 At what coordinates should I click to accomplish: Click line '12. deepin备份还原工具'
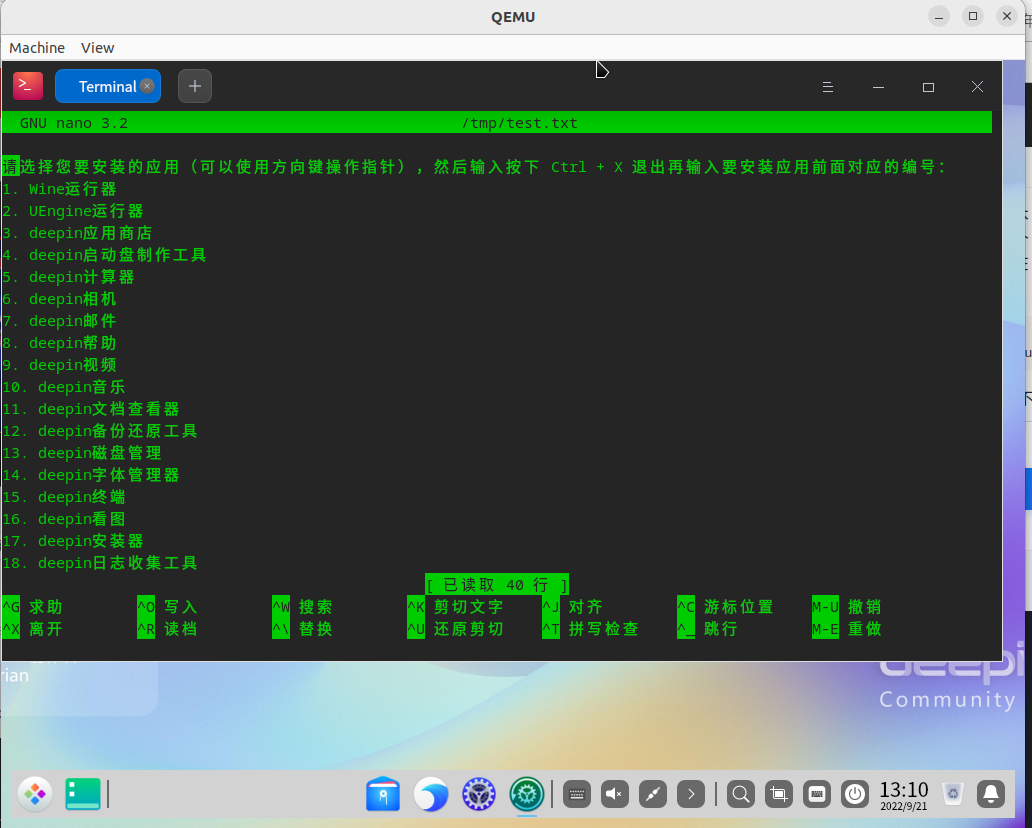pyautogui.click(x=100, y=431)
